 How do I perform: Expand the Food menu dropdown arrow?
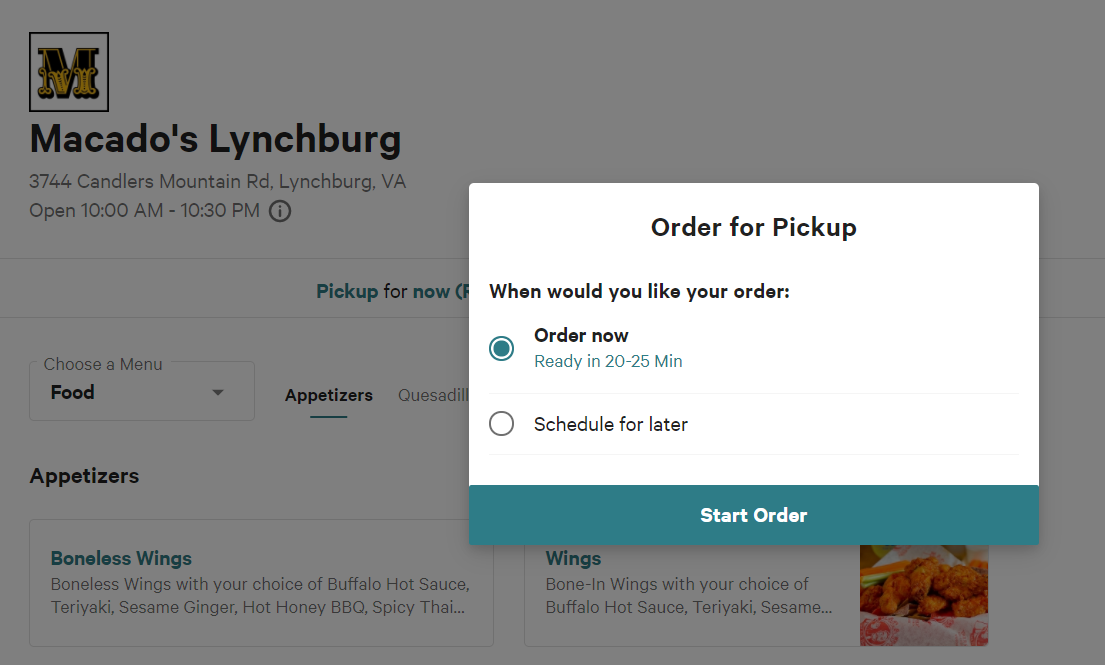click(218, 393)
